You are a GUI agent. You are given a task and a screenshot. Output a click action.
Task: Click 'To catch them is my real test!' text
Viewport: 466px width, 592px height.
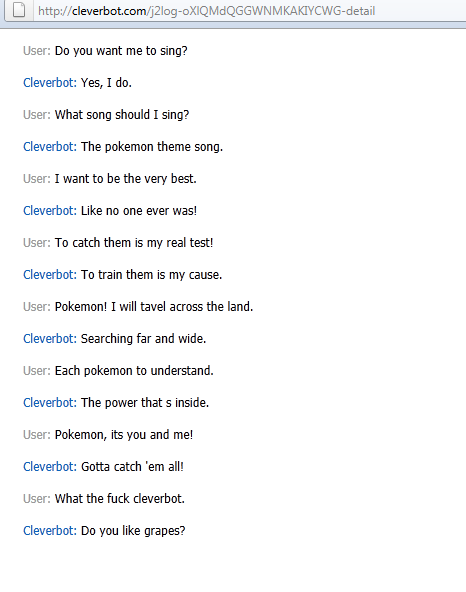pyautogui.click(x=134, y=243)
